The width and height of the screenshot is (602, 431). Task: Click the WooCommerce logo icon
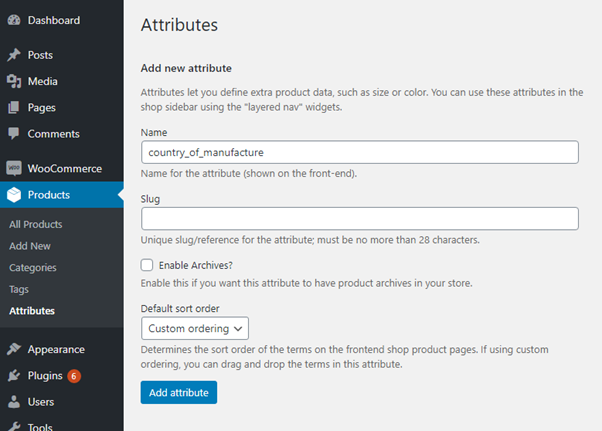[x=14, y=169]
